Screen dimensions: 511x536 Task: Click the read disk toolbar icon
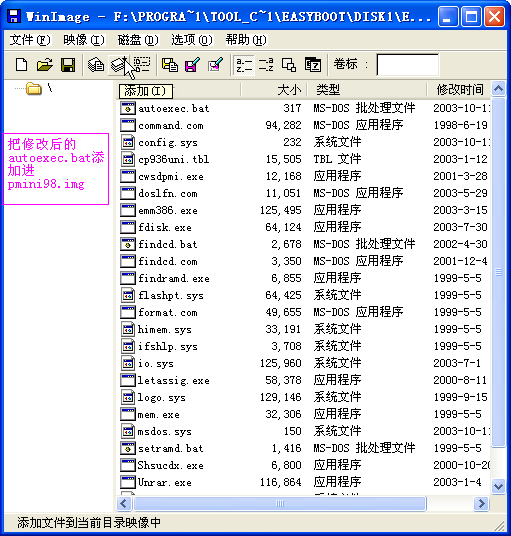click(96, 65)
